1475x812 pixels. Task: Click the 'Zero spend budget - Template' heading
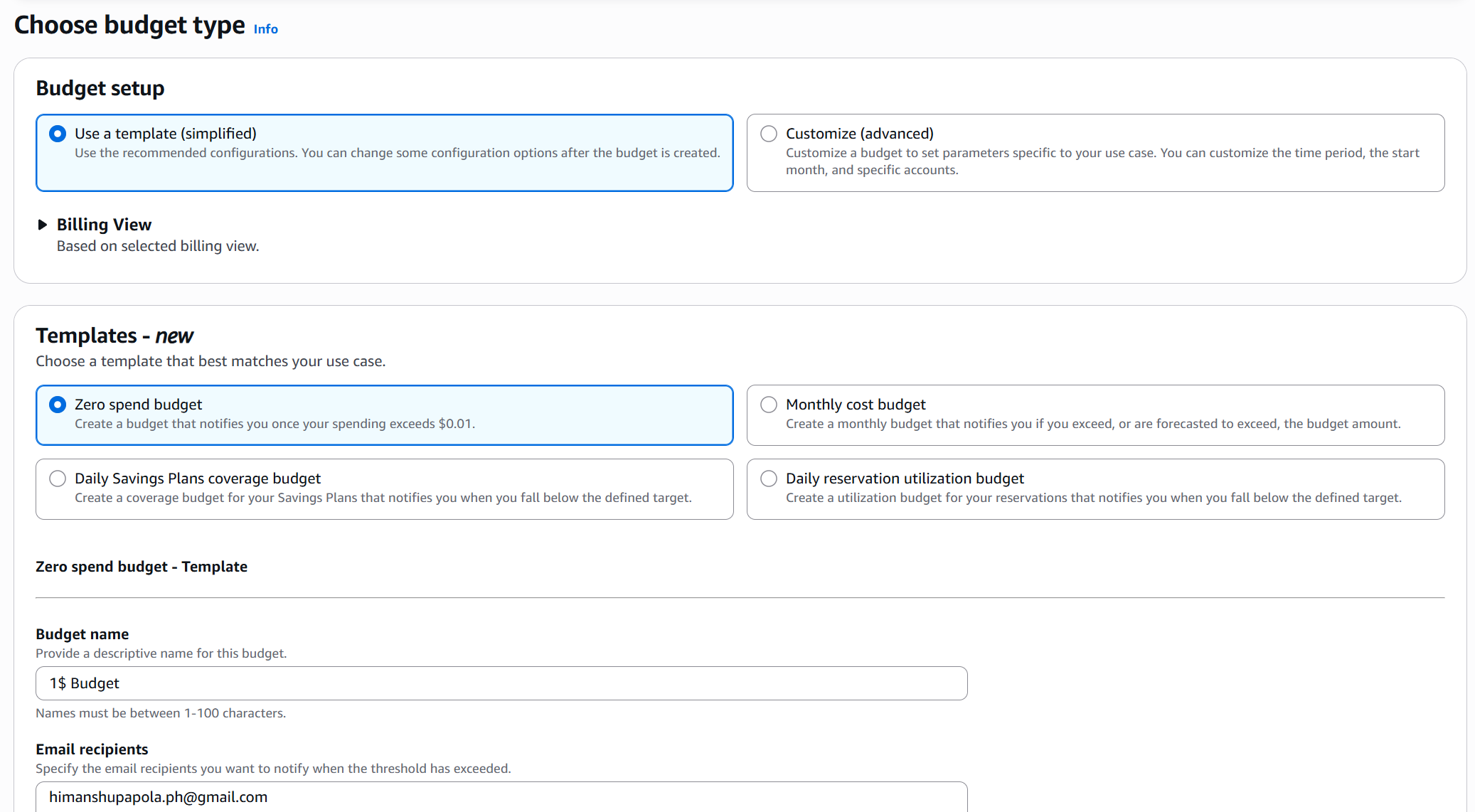(x=142, y=567)
